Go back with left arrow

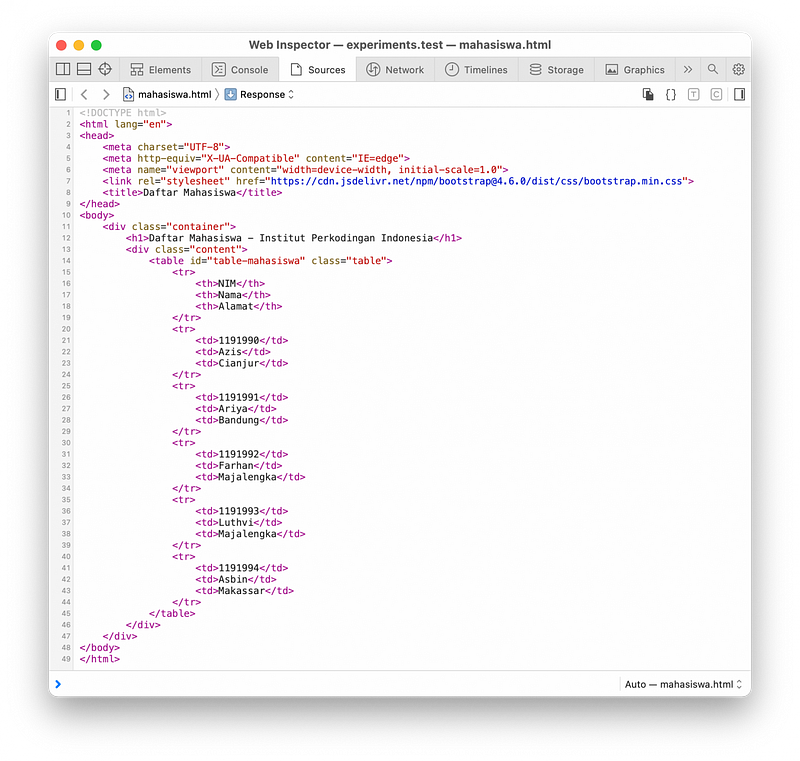click(84, 95)
